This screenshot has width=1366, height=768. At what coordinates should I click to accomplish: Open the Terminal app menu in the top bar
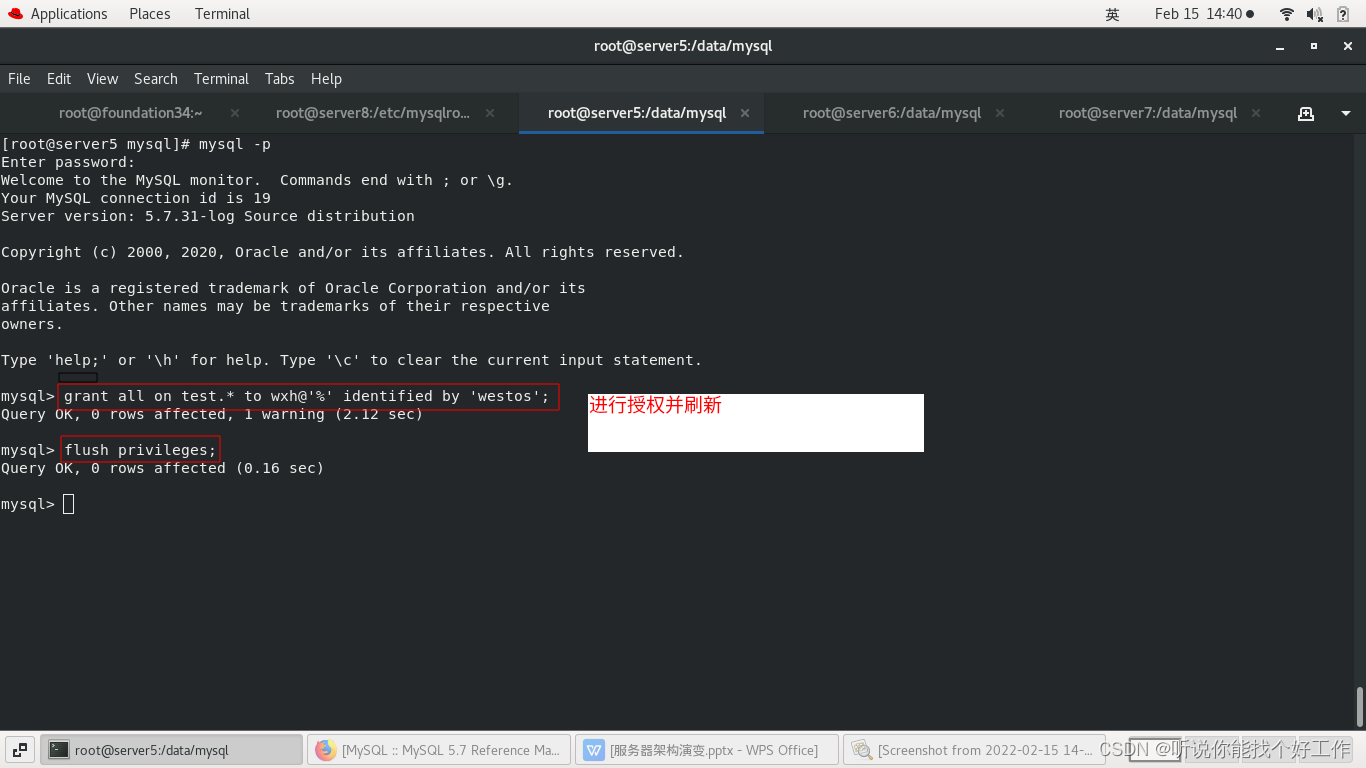pyautogui.click(x=222, y=14)
